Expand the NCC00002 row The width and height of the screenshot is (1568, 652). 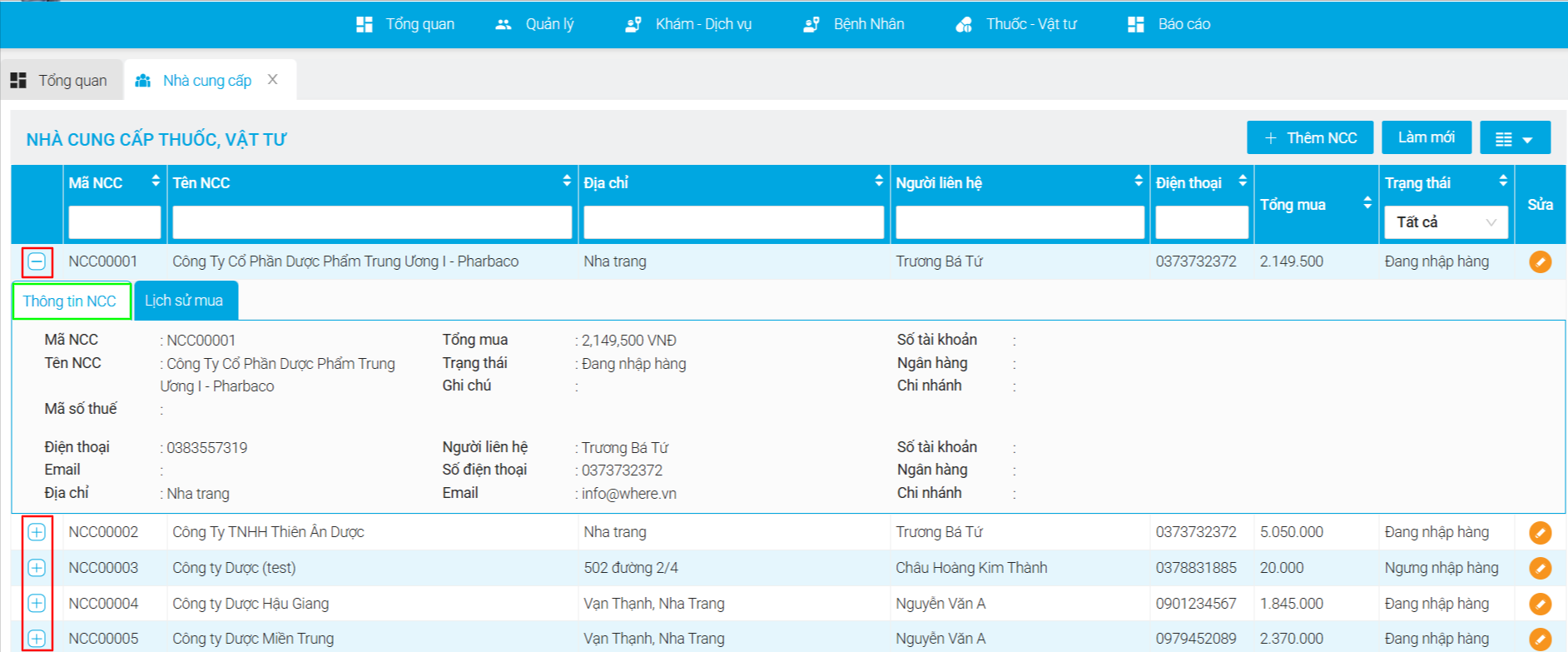coord(37,532)
